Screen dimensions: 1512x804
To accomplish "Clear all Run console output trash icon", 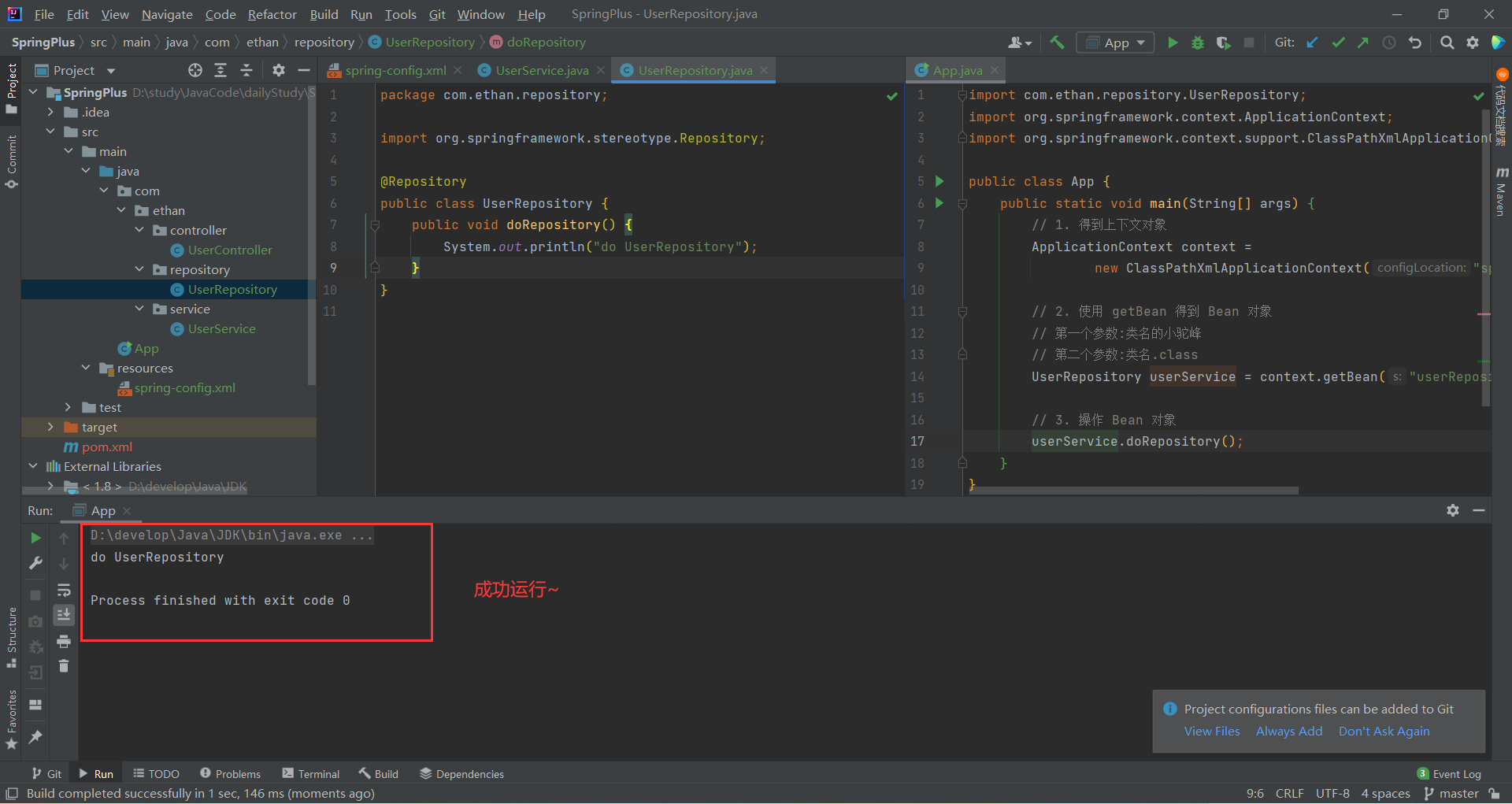I will pos(64,666).
